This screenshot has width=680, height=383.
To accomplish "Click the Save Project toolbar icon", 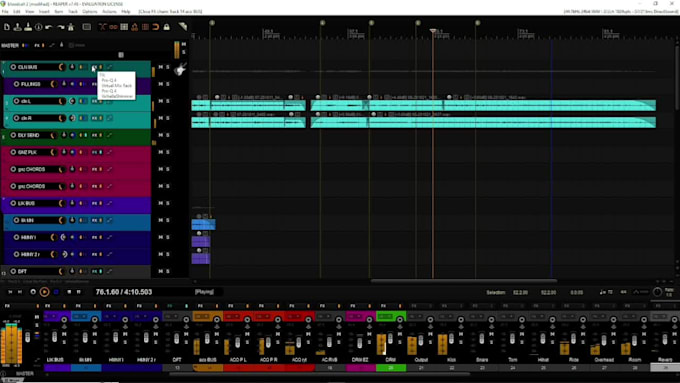I will pyautogui.click(x=28, y=27).
